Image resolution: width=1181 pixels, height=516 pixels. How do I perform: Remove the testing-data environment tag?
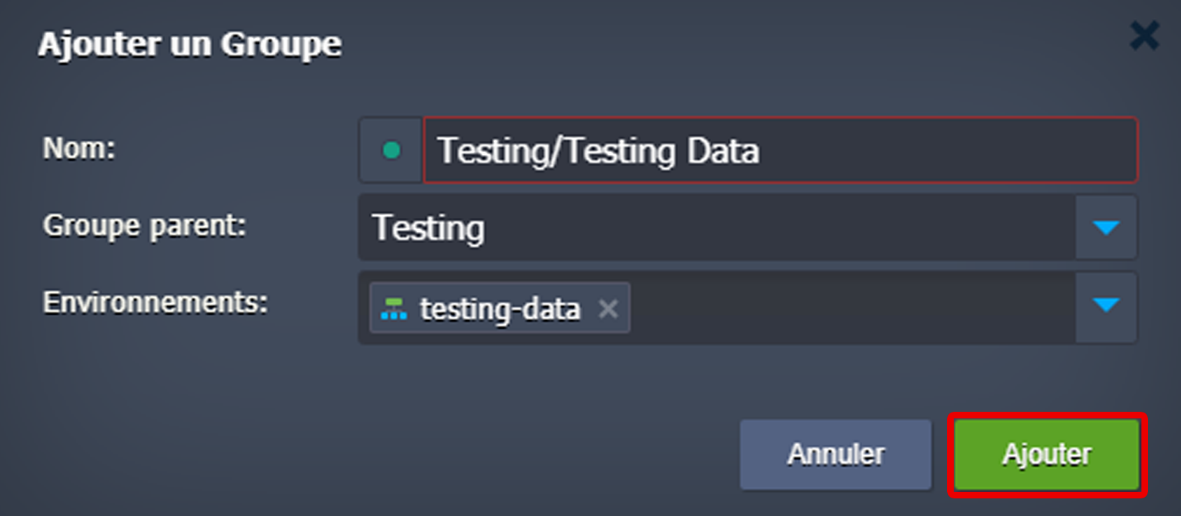607,309
